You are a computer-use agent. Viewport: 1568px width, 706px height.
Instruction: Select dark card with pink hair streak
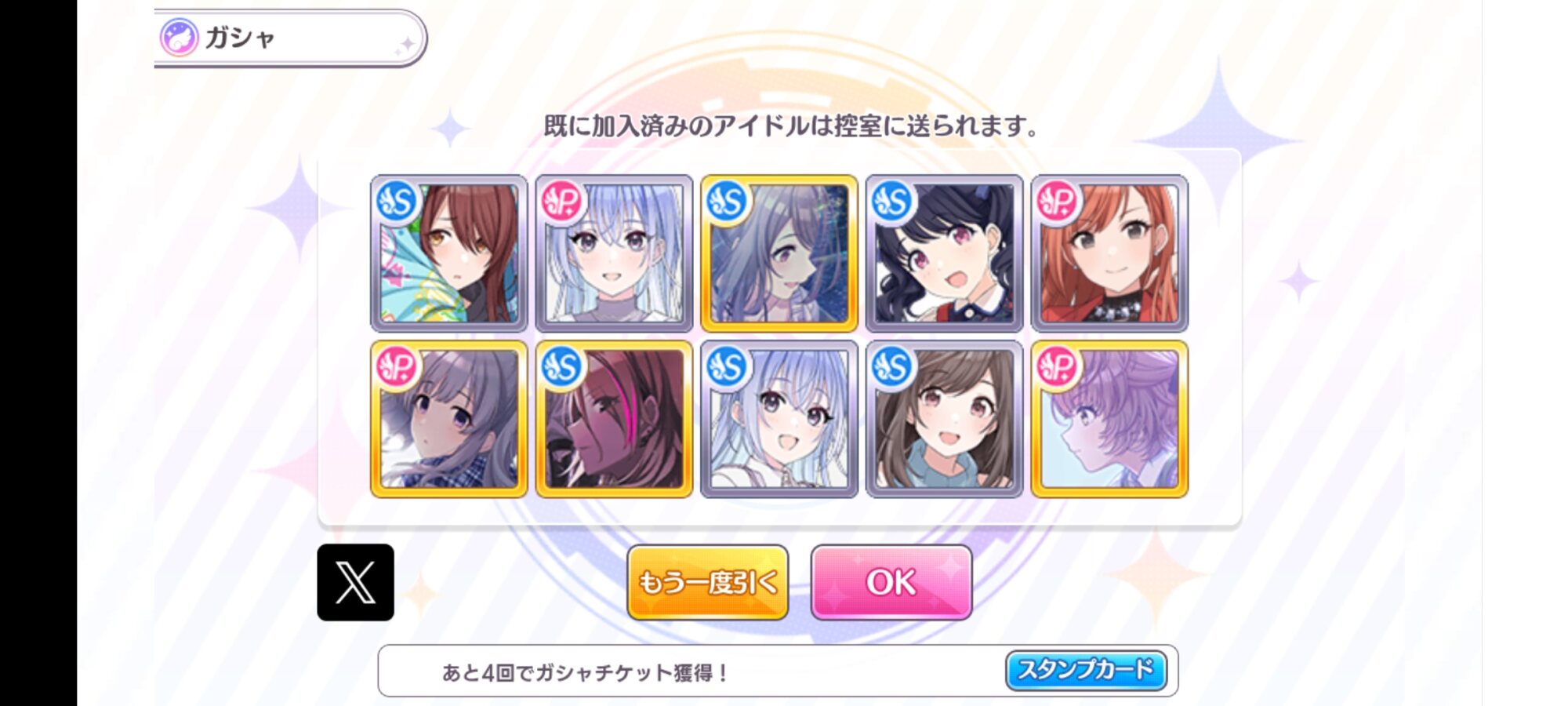click(614, 419)
